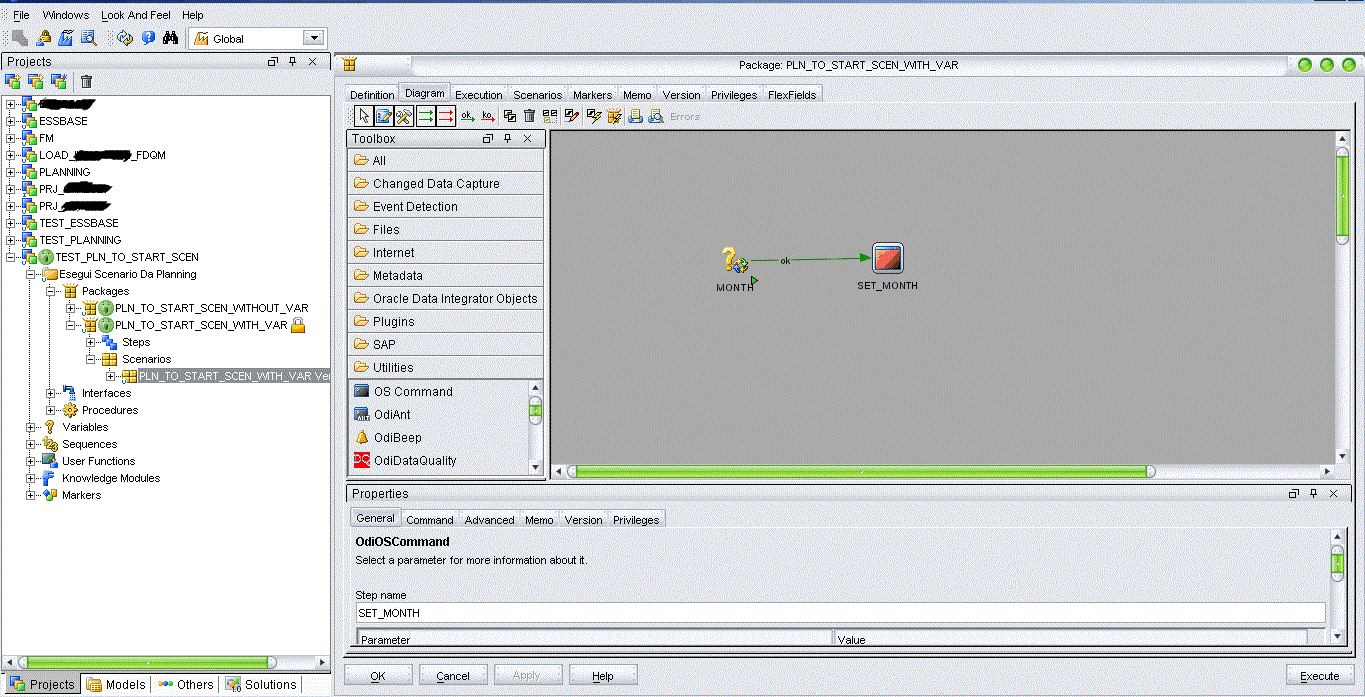
Task: Expand the Variables node in the Projects tree
Action: tap(30, 426)
